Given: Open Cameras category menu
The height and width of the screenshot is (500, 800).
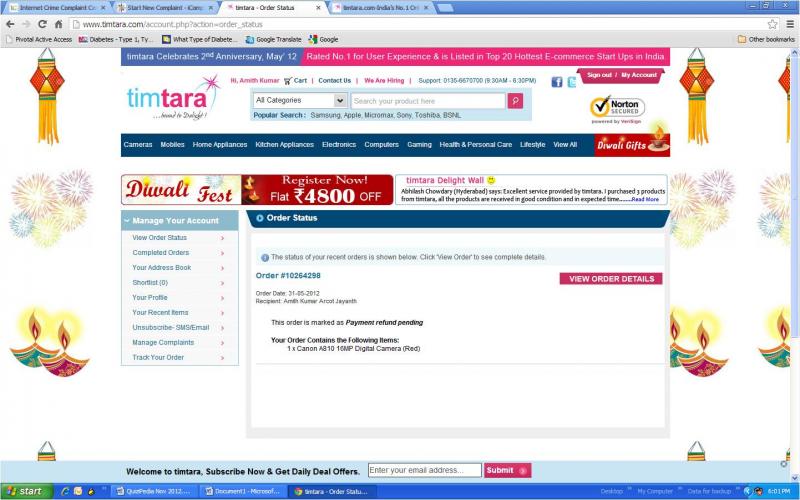Looking at the screenshot, I should (138, 145).
